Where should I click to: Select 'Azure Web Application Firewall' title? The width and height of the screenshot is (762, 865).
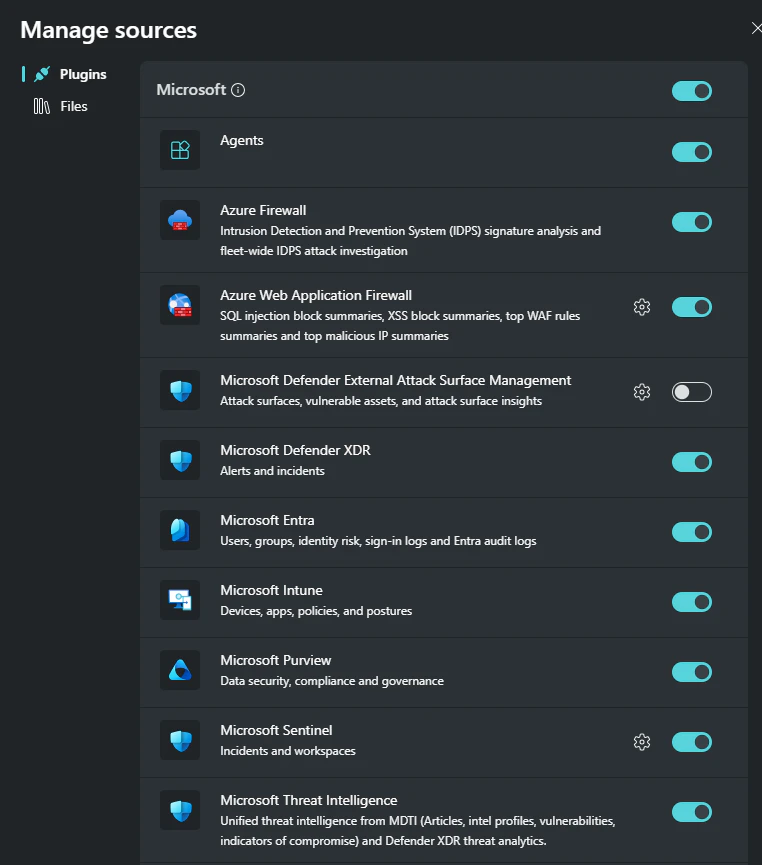[316, 295]
